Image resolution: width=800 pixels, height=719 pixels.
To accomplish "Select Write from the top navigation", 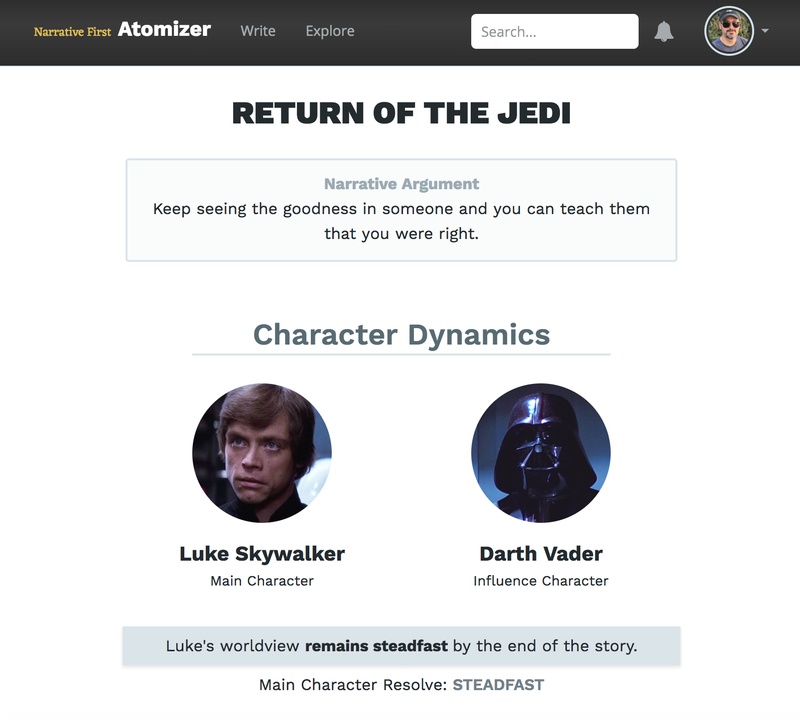I will (x=257, y=31).
